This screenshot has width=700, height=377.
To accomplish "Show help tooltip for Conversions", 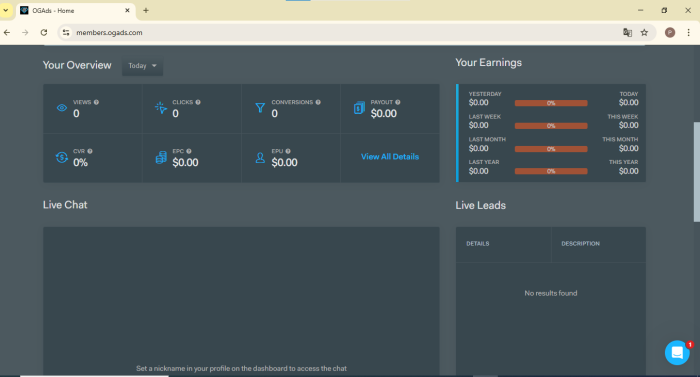I will [318, 102].
